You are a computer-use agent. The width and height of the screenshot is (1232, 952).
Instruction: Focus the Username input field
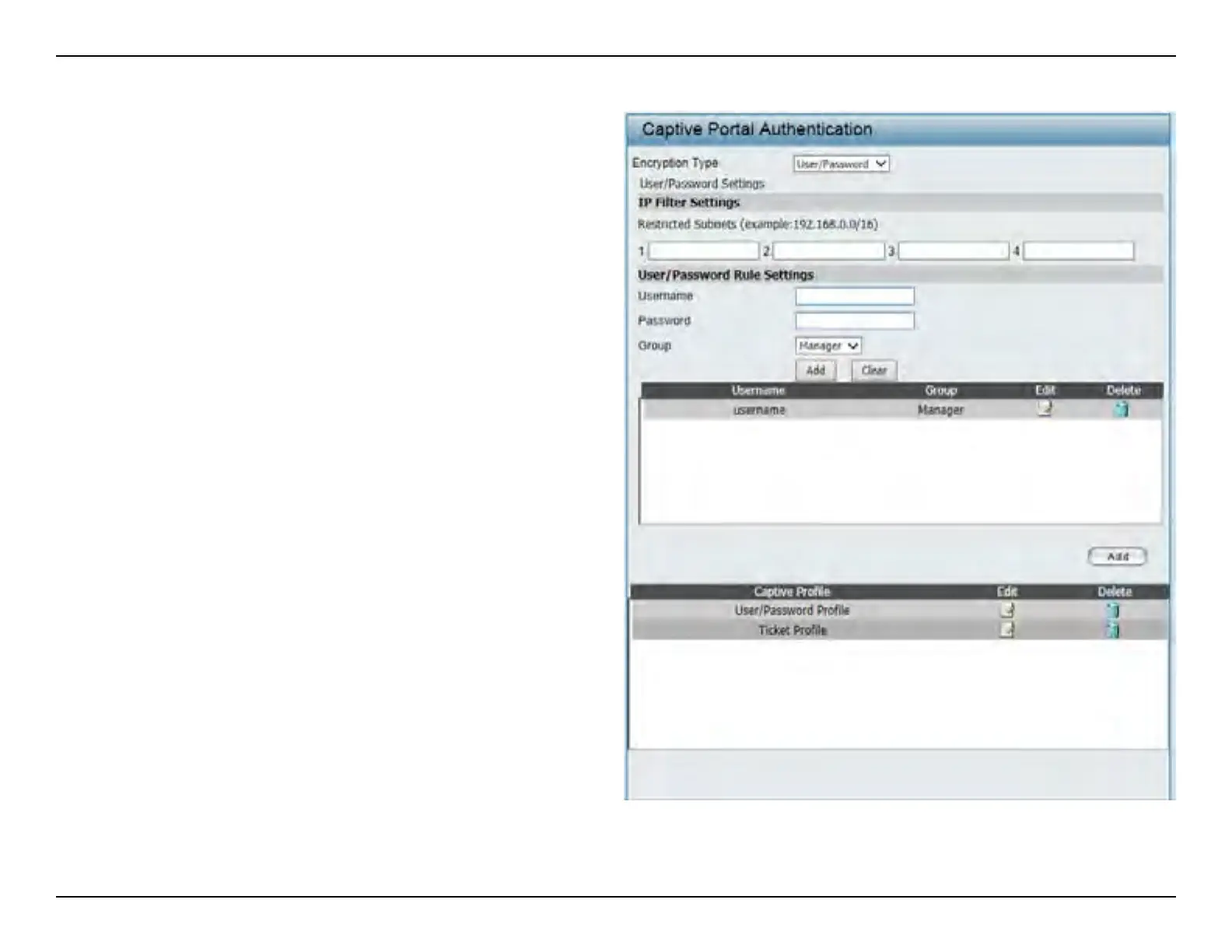click(x=855, y=296)
